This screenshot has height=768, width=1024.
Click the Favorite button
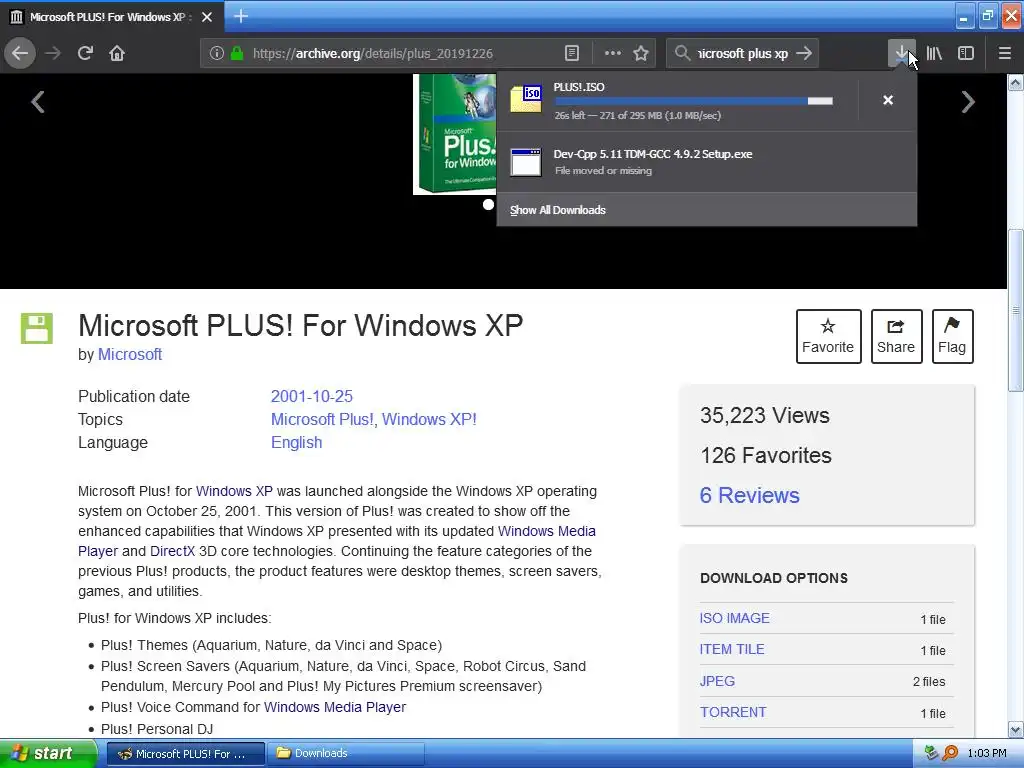[x=828, y=336]
